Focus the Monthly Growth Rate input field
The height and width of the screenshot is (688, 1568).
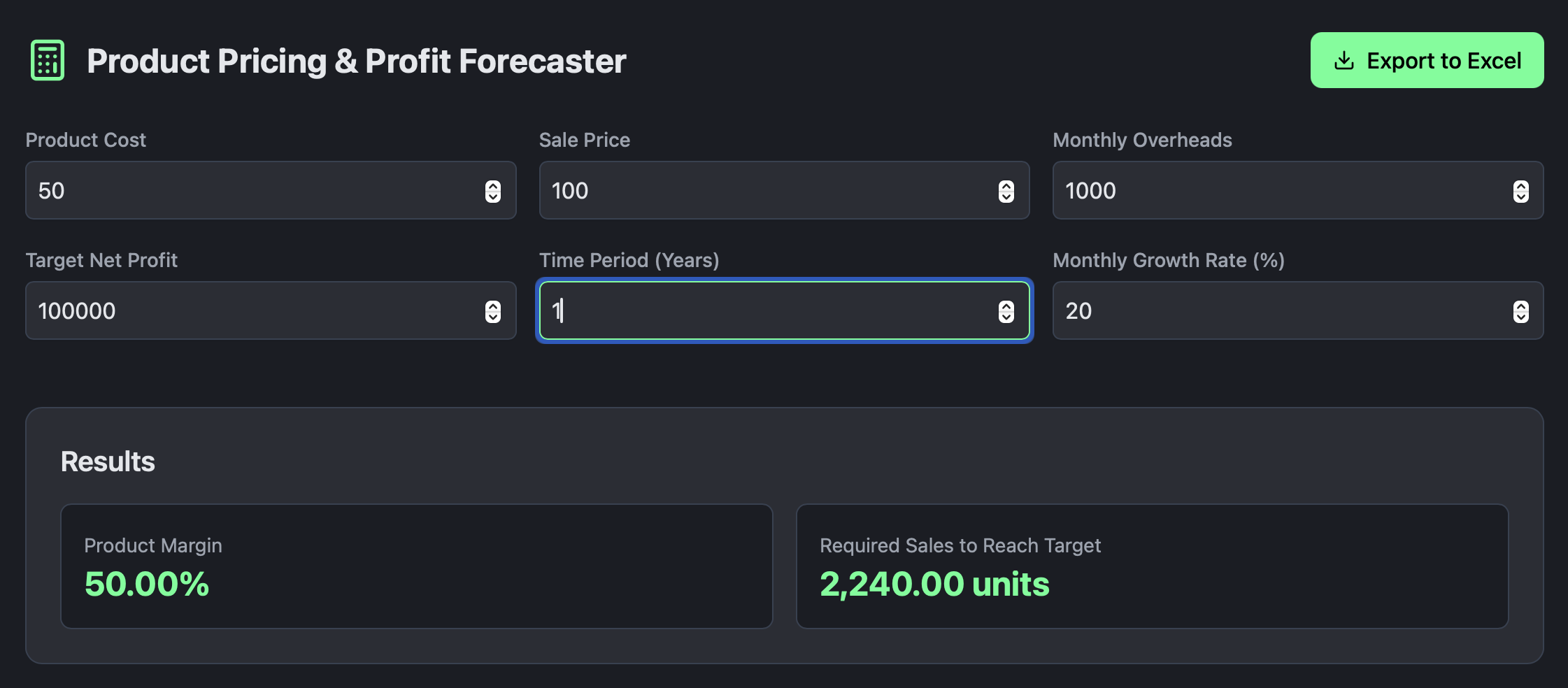pos(1298,310)
